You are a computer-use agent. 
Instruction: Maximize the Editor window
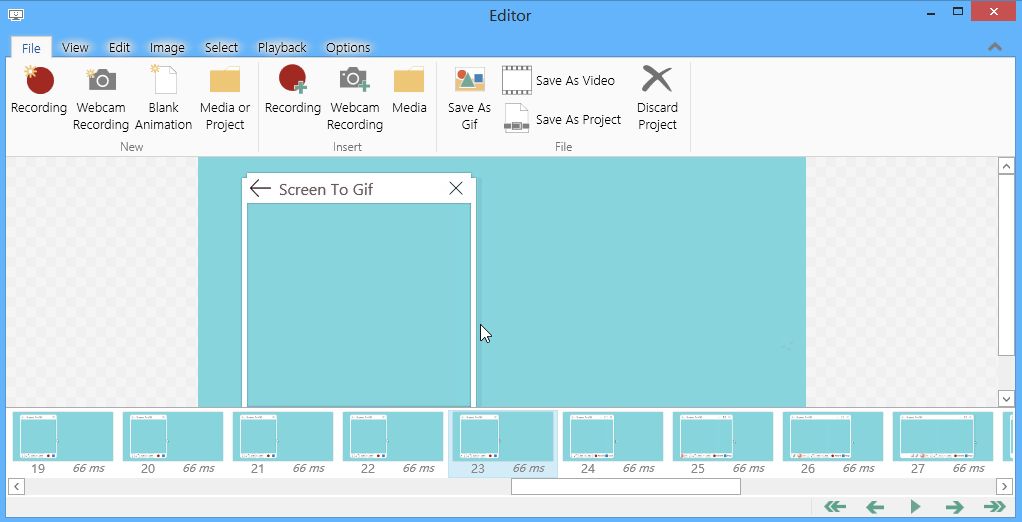tap(957, 11)
